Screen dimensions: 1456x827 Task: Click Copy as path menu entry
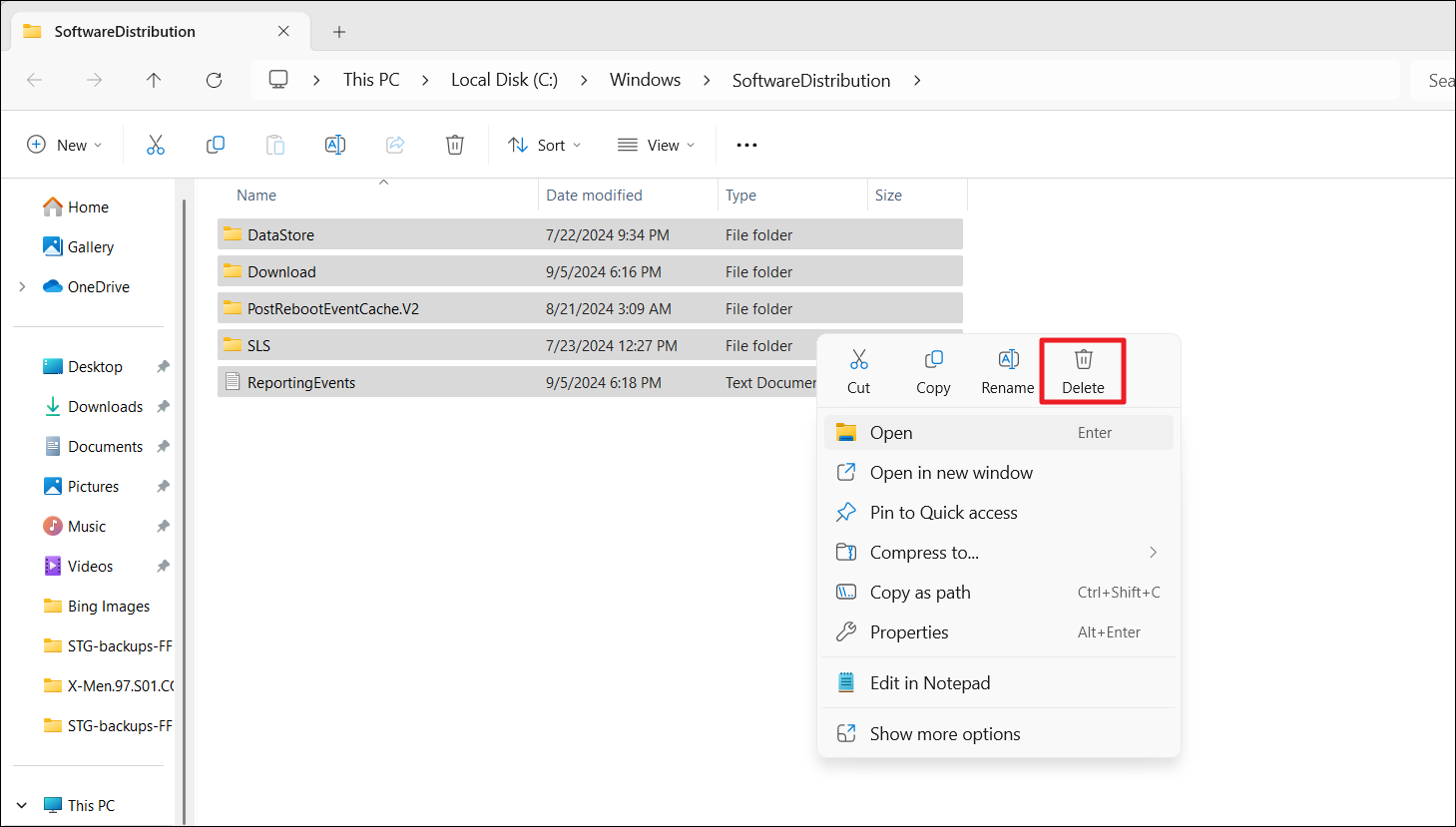click(919, 593)
